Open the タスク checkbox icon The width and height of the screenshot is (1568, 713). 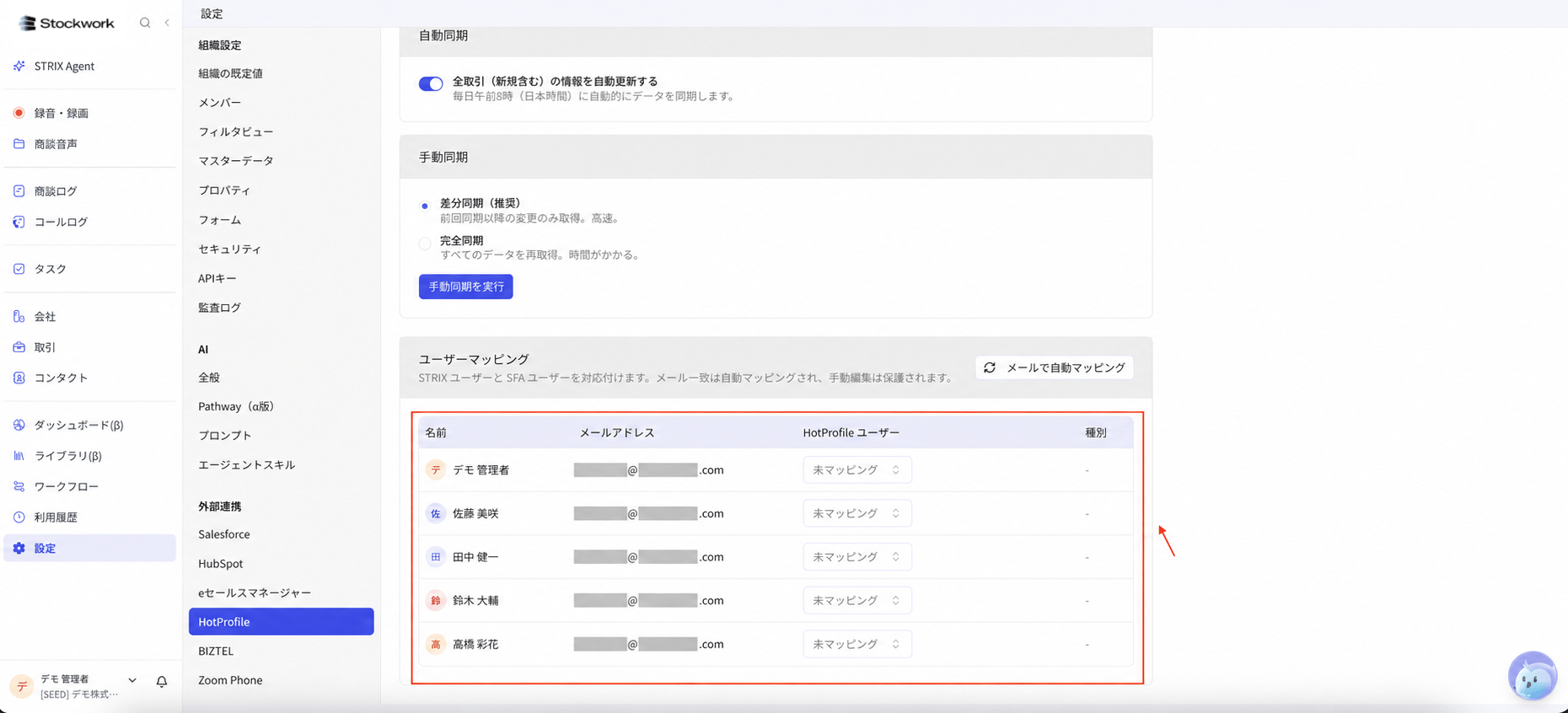[19, 269]
